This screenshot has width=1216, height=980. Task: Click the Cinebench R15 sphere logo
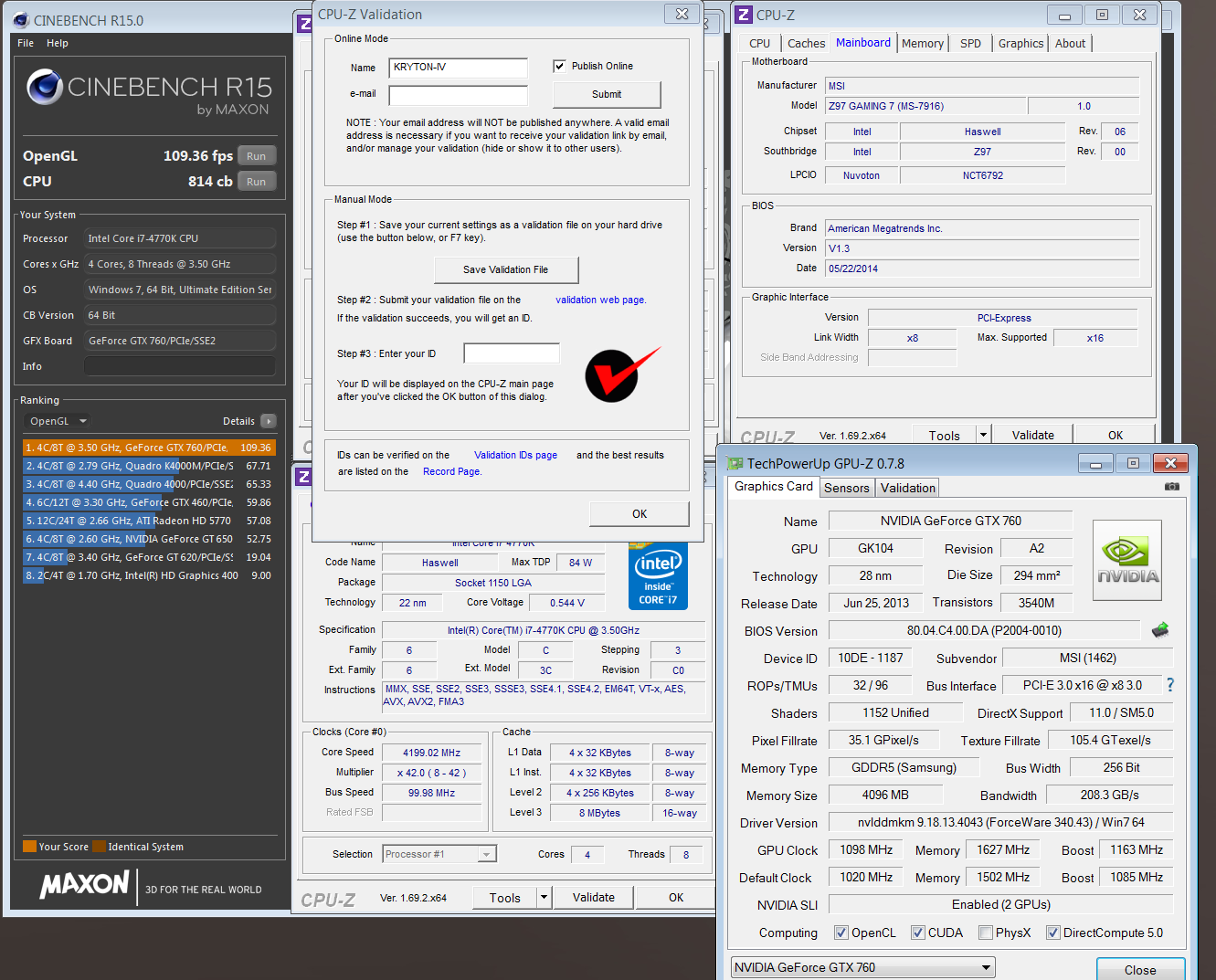tap(45, 88)
